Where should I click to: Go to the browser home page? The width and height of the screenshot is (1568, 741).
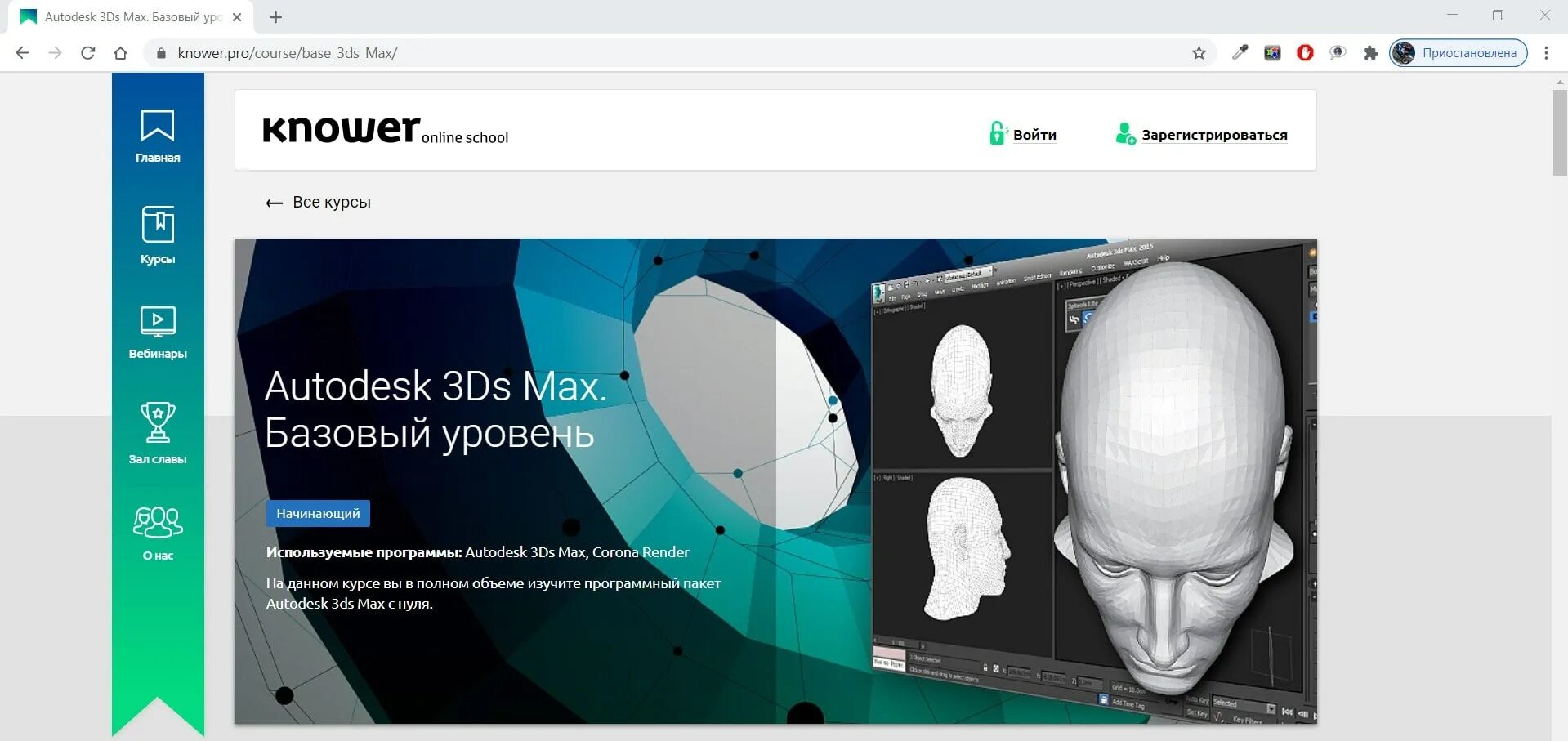point(120,53)
